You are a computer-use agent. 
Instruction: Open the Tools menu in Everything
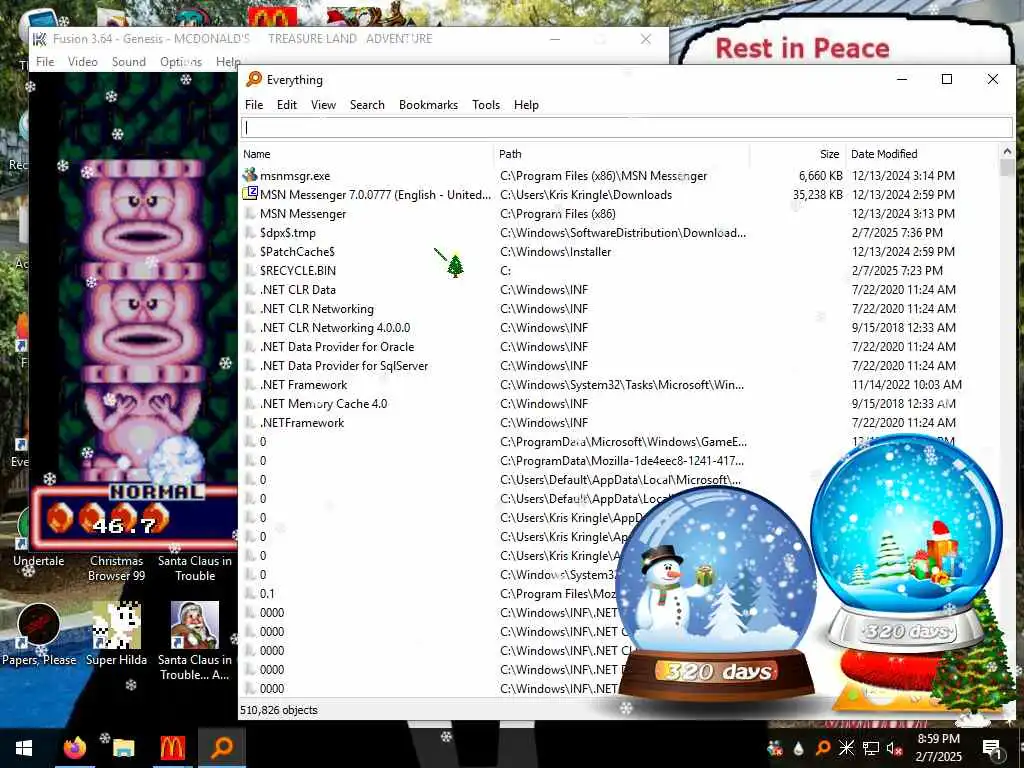[x=486, y=105]
